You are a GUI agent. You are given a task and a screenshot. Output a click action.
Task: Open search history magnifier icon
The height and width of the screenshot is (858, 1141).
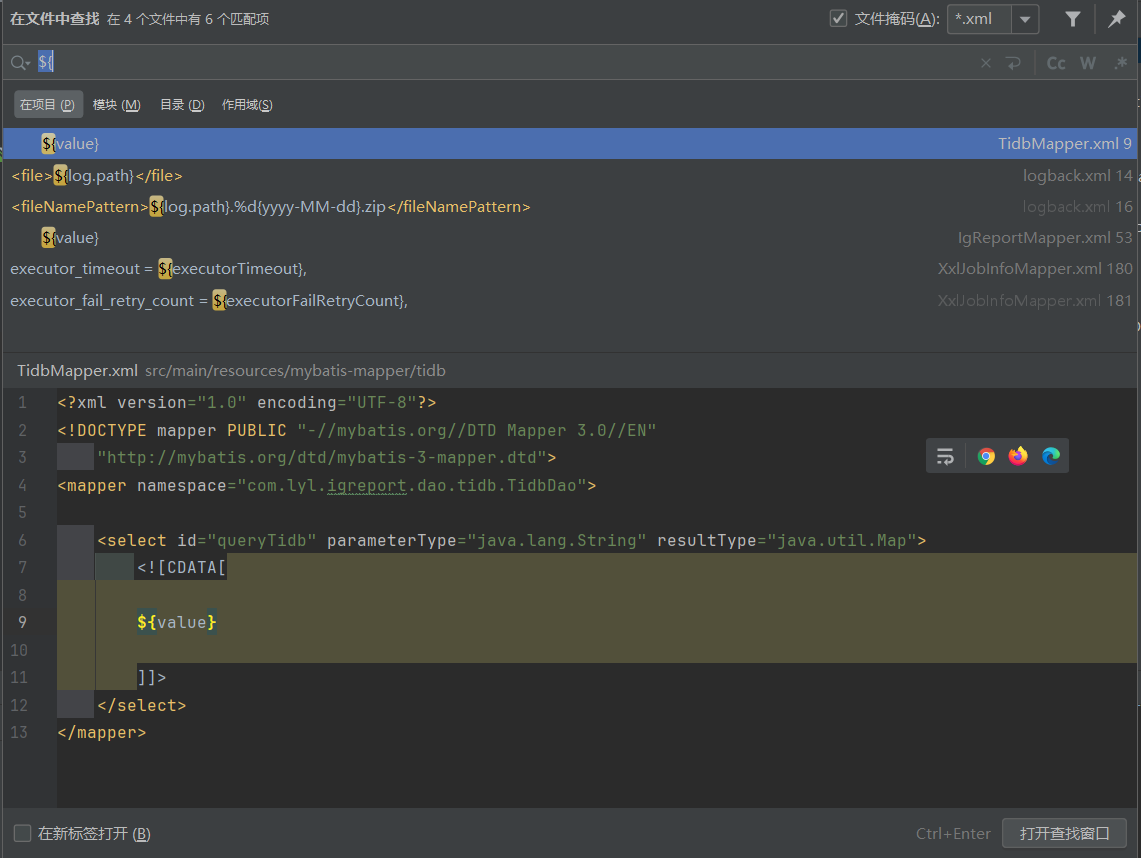20,63
